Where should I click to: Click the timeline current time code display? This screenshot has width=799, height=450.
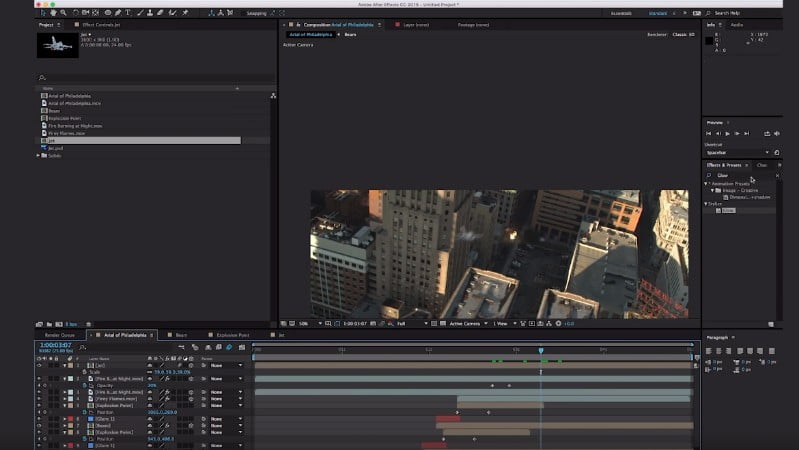click(x=54, y=345)
